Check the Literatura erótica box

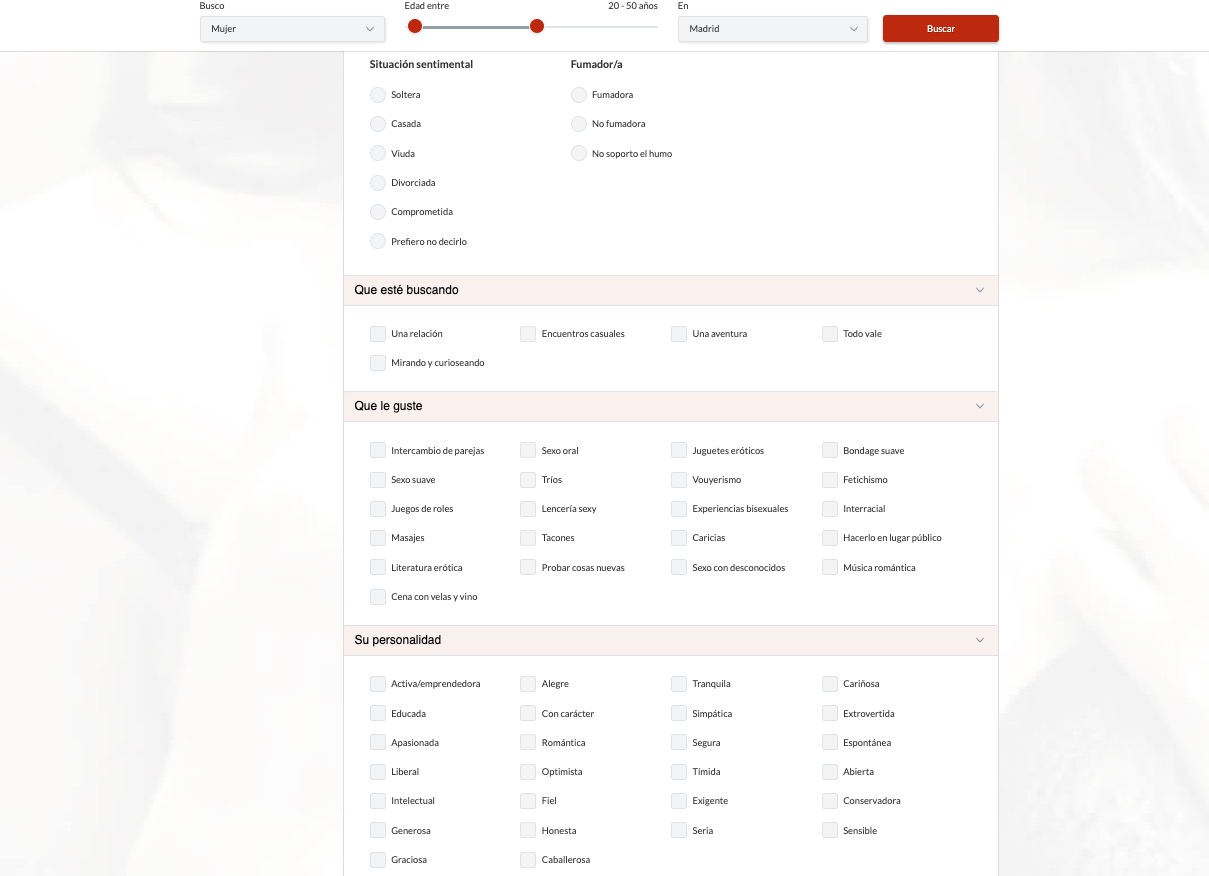tap(378, 568)
